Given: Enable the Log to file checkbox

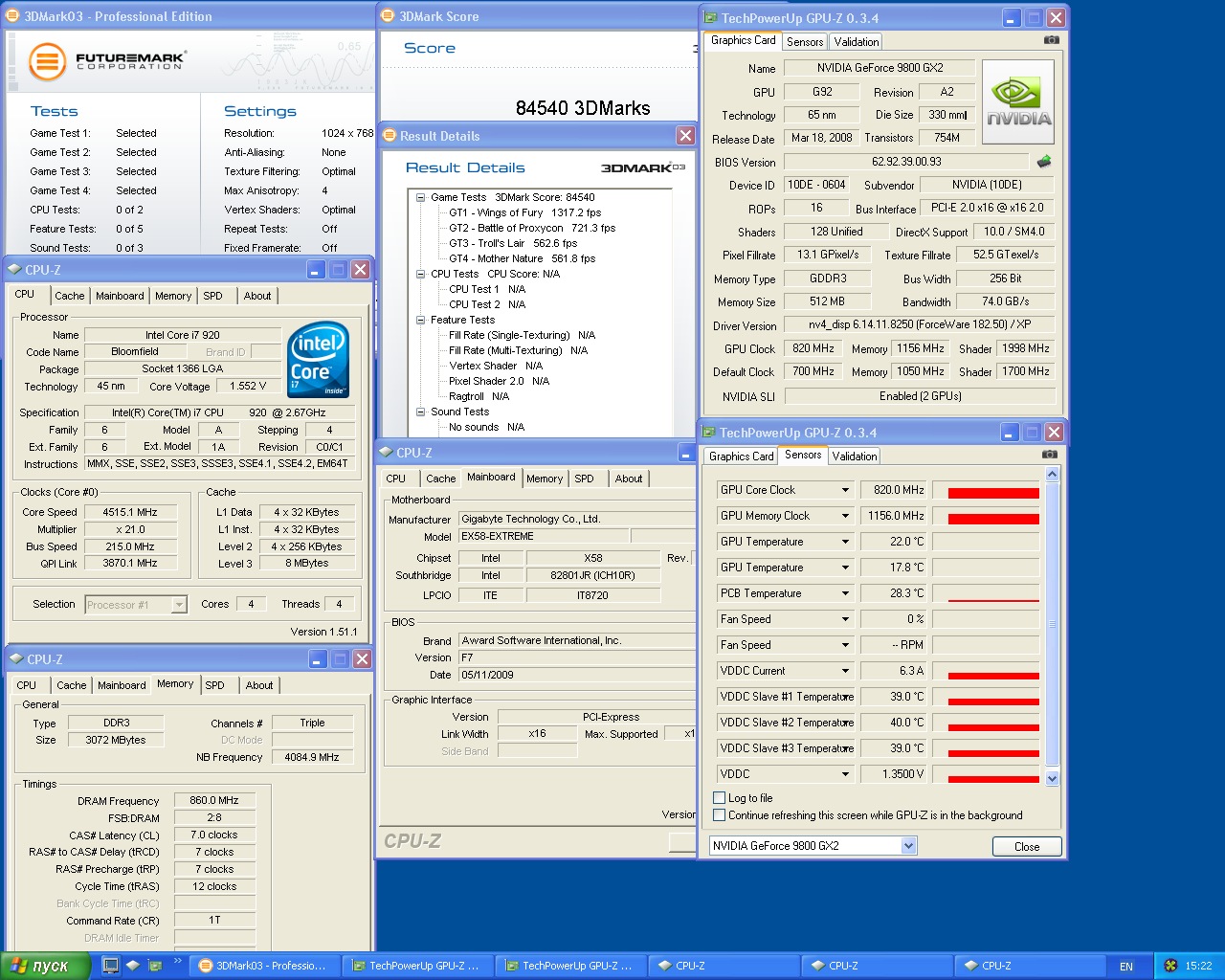Looking at the screenshot, I should pos(720,798).
